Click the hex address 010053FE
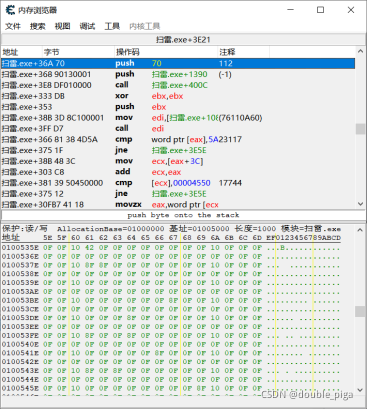 (x=20, y=335)
